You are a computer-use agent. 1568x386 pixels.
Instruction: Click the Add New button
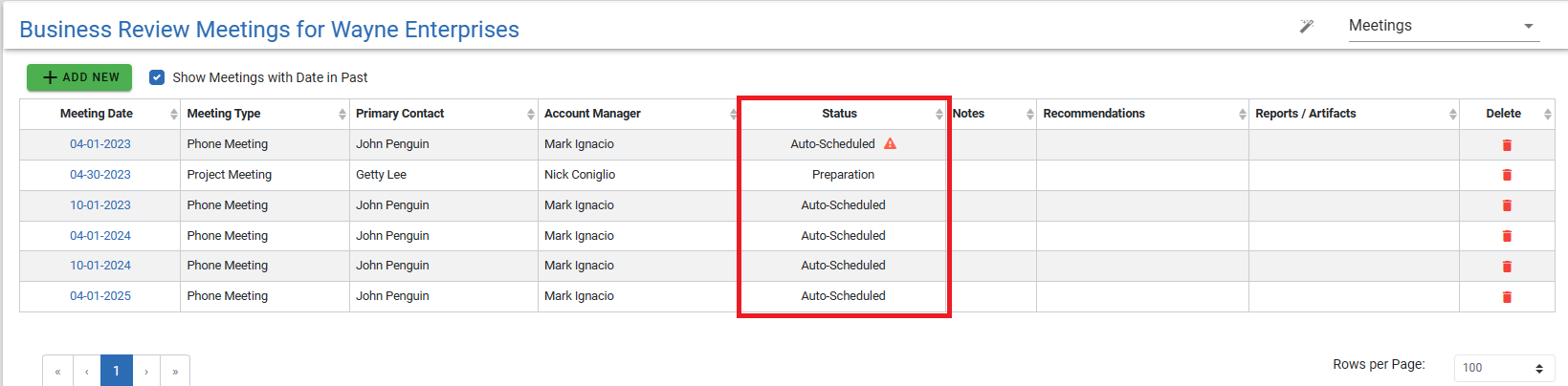tap(79, 77)
